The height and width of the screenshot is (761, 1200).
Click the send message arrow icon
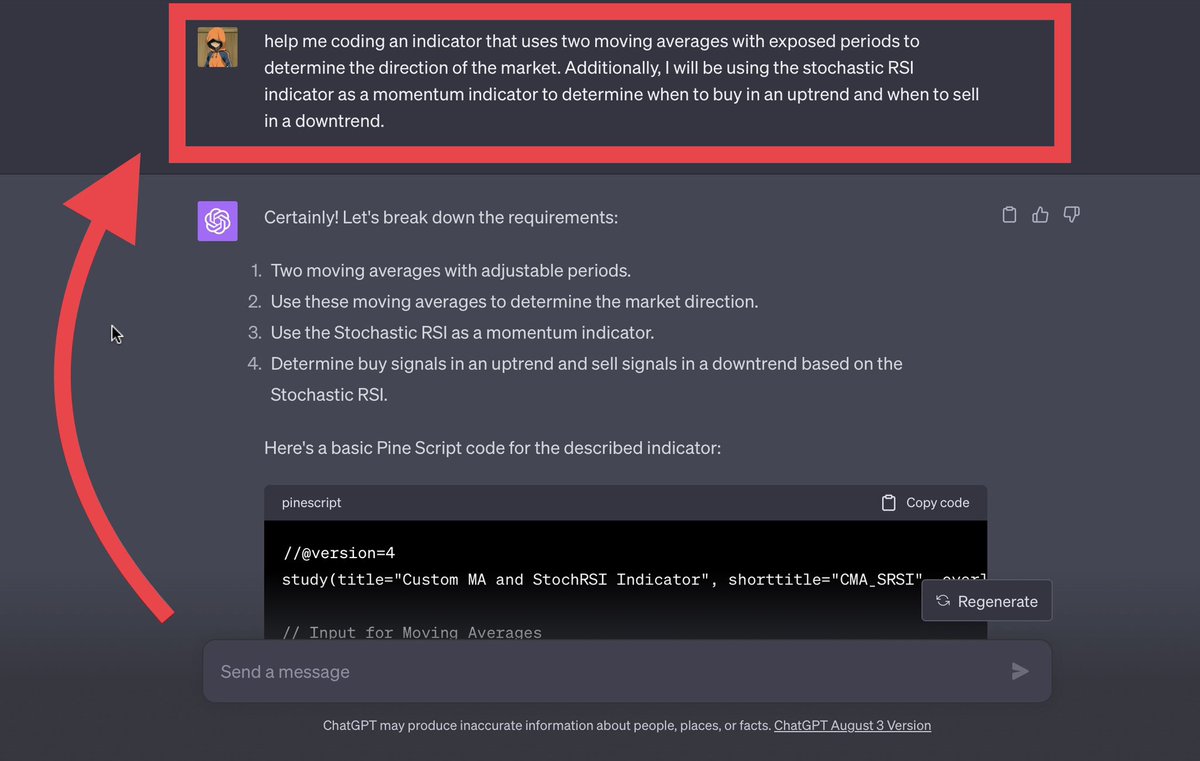(1020, 671)
